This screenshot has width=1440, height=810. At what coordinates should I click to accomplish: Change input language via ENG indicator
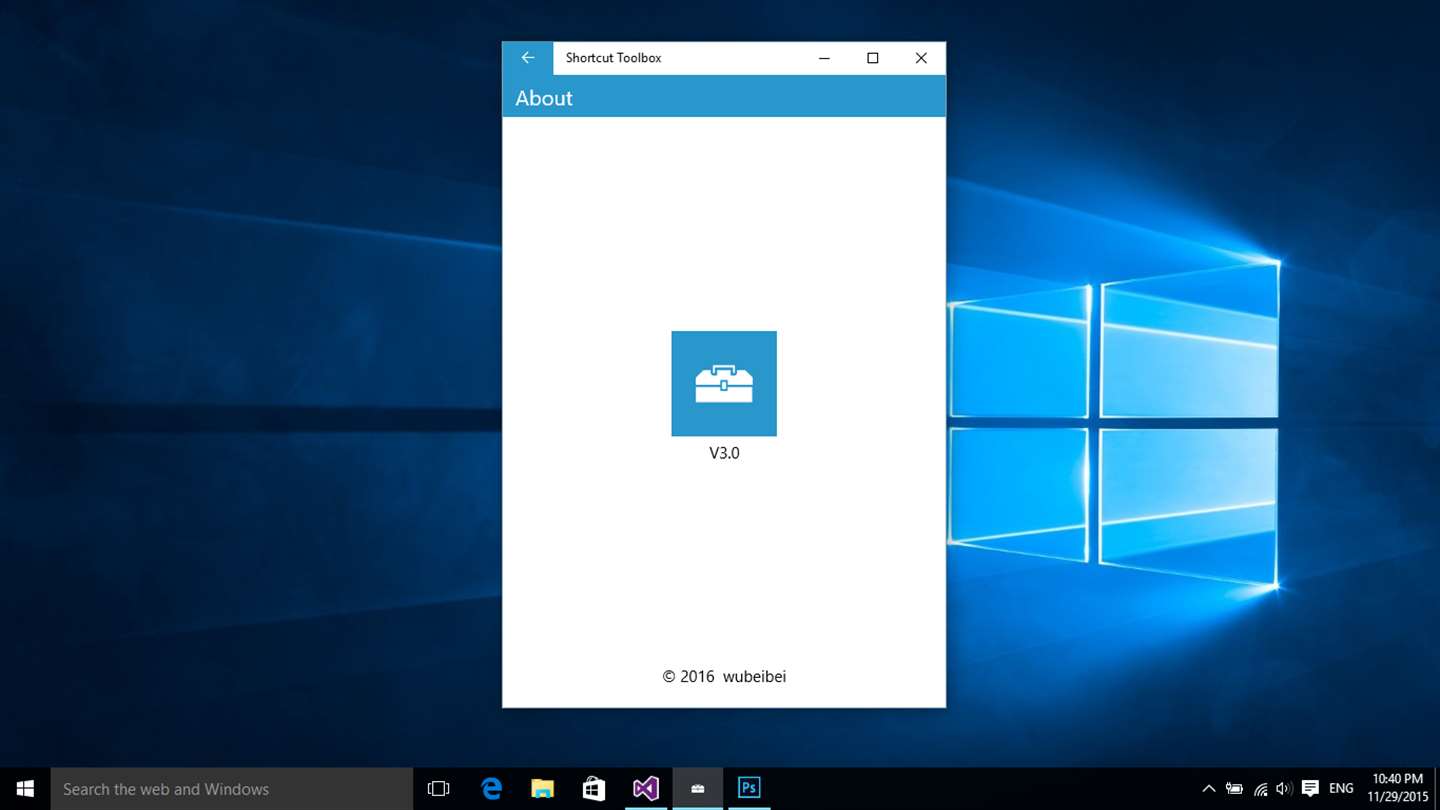(x=1341, y=789)
